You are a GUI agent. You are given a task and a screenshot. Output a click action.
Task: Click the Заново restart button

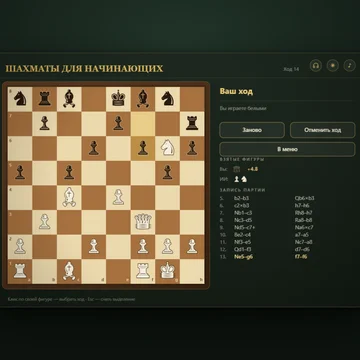click(x=252, y=130)
